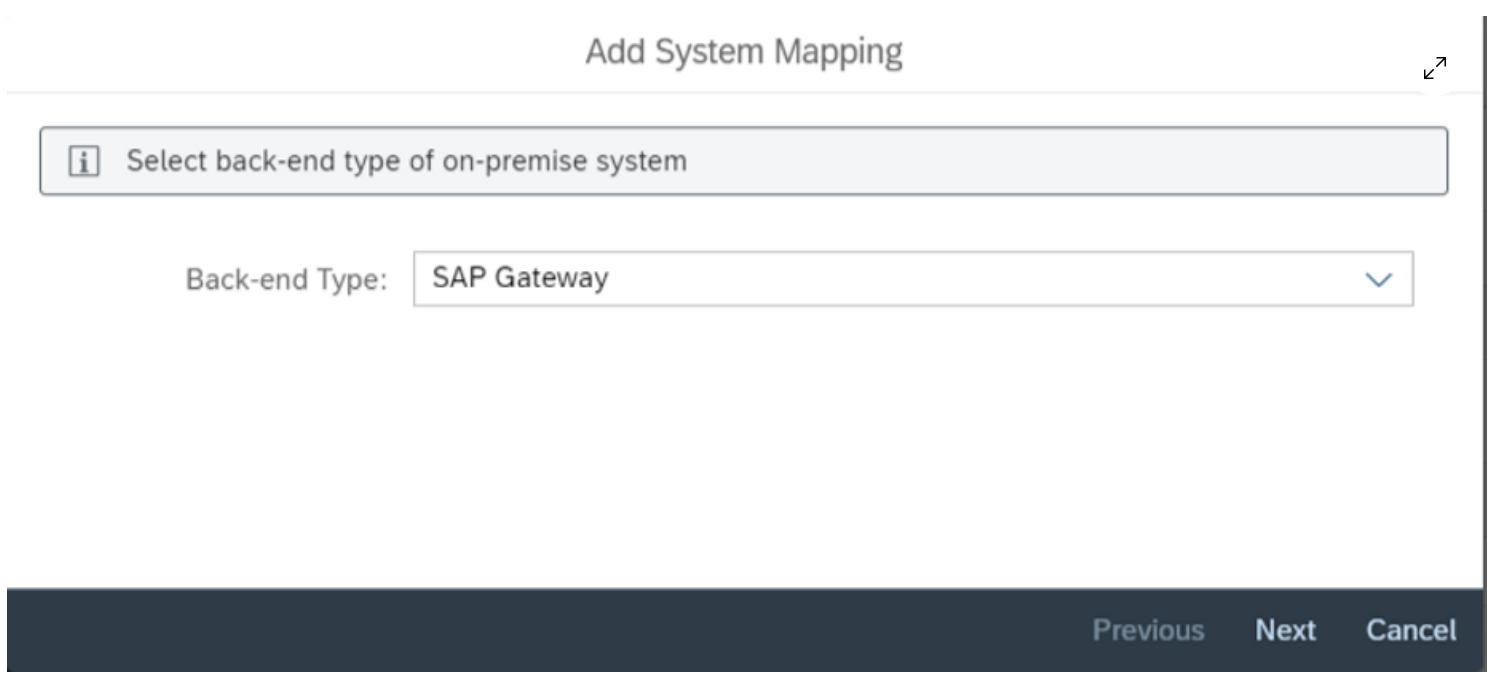Click the information icon in the message strip
Screen dimensions: 1488x674
pos(84,161)
